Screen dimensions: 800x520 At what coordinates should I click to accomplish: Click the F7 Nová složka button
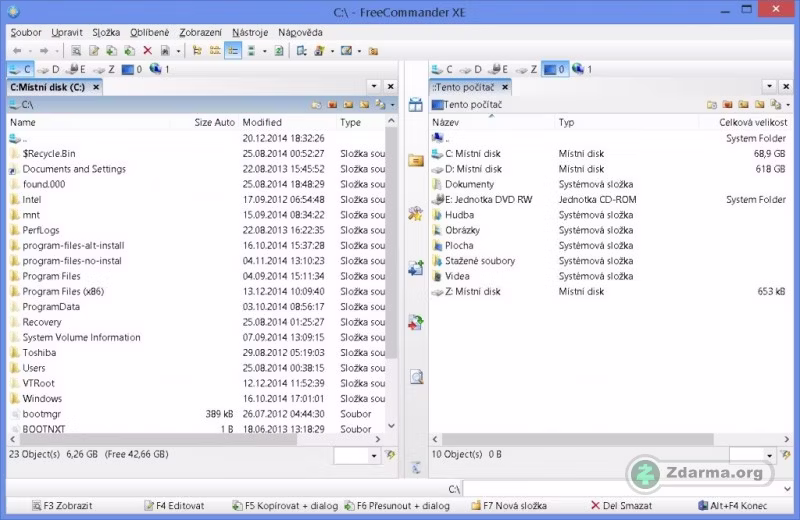509,506
